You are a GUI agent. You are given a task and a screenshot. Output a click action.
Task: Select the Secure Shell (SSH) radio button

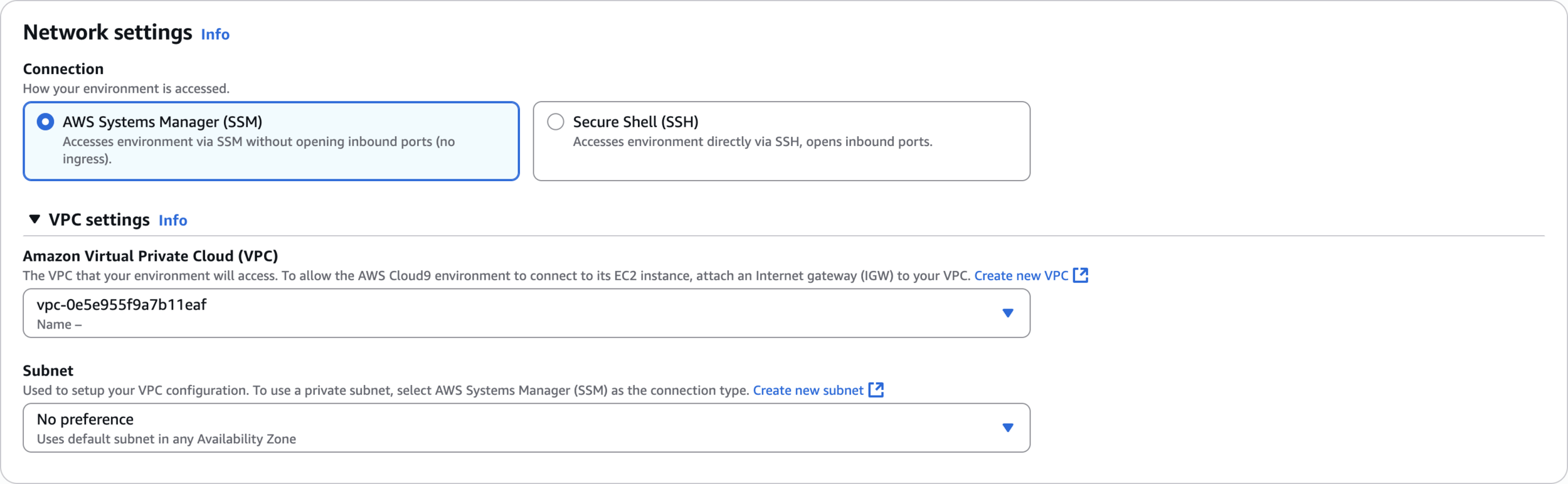pos(556,122)
